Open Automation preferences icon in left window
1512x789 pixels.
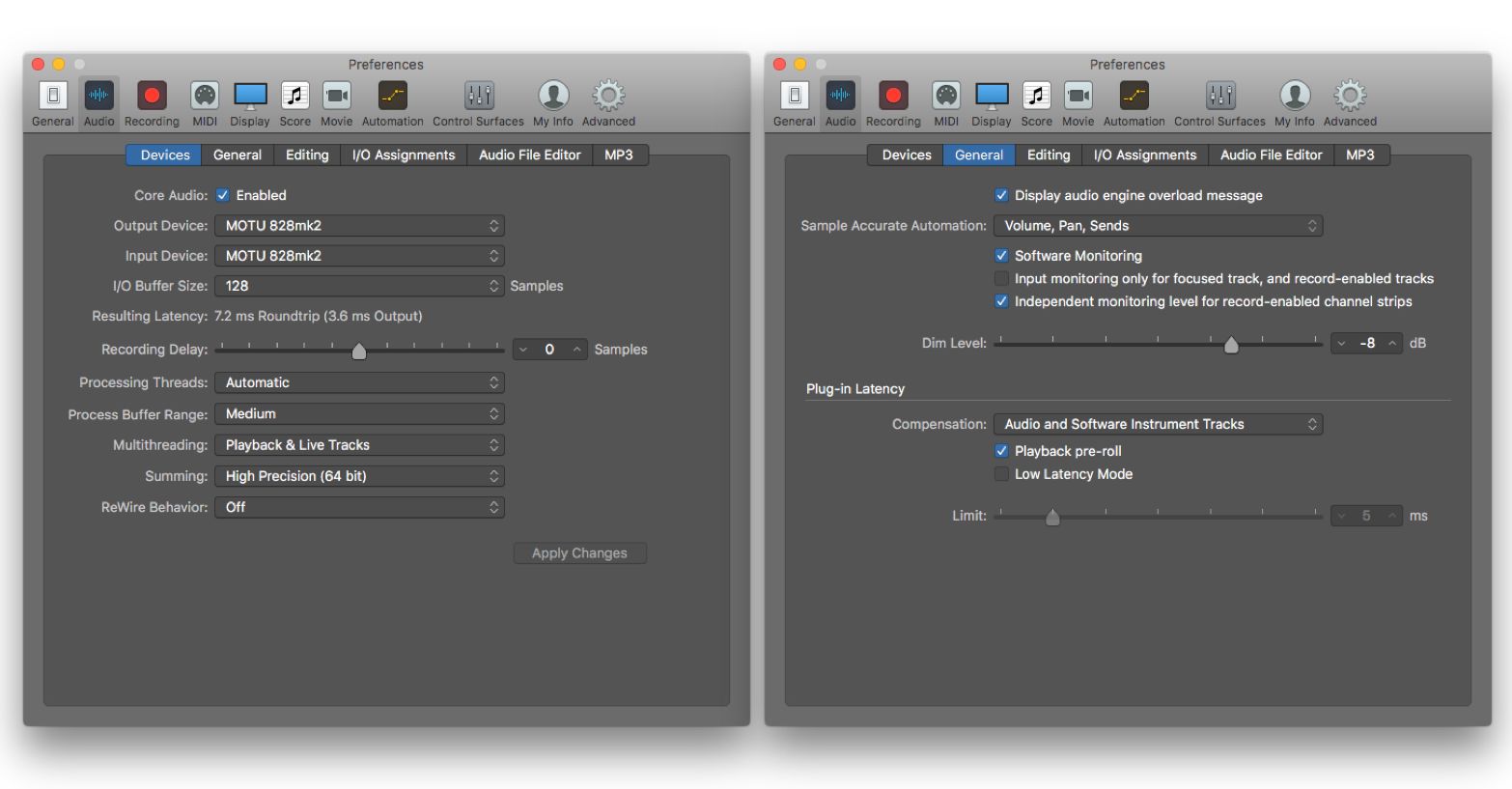pos(393,96)
